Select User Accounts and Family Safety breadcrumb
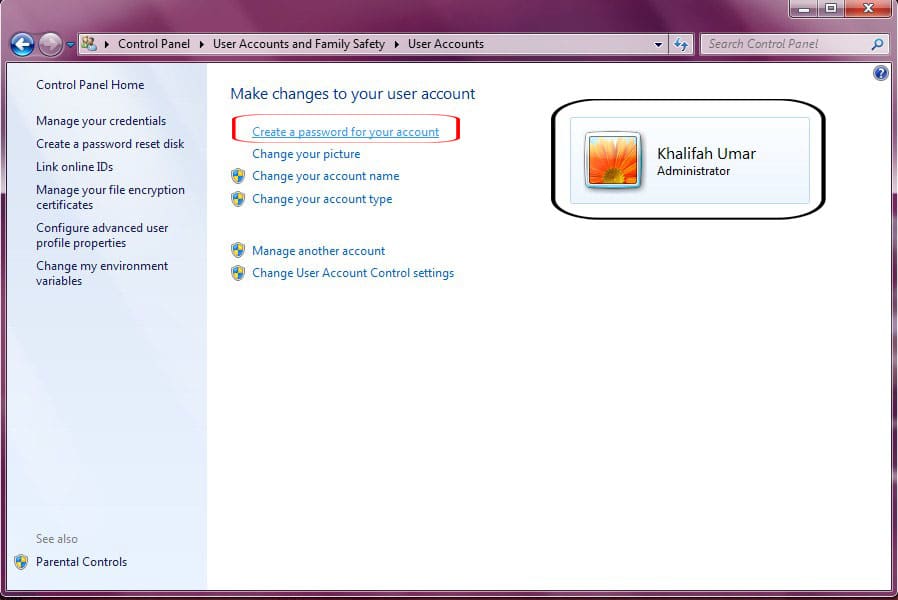The image size is (898, 600). 298,44
